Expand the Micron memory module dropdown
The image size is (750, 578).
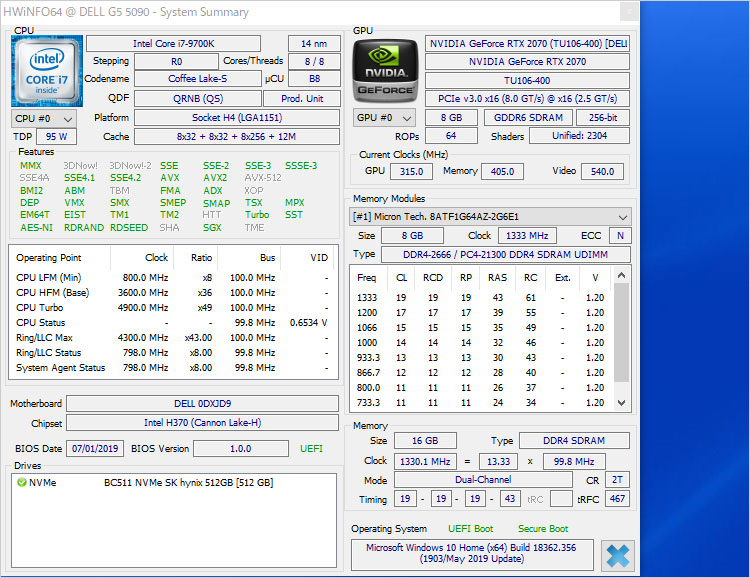pos(490,217)
